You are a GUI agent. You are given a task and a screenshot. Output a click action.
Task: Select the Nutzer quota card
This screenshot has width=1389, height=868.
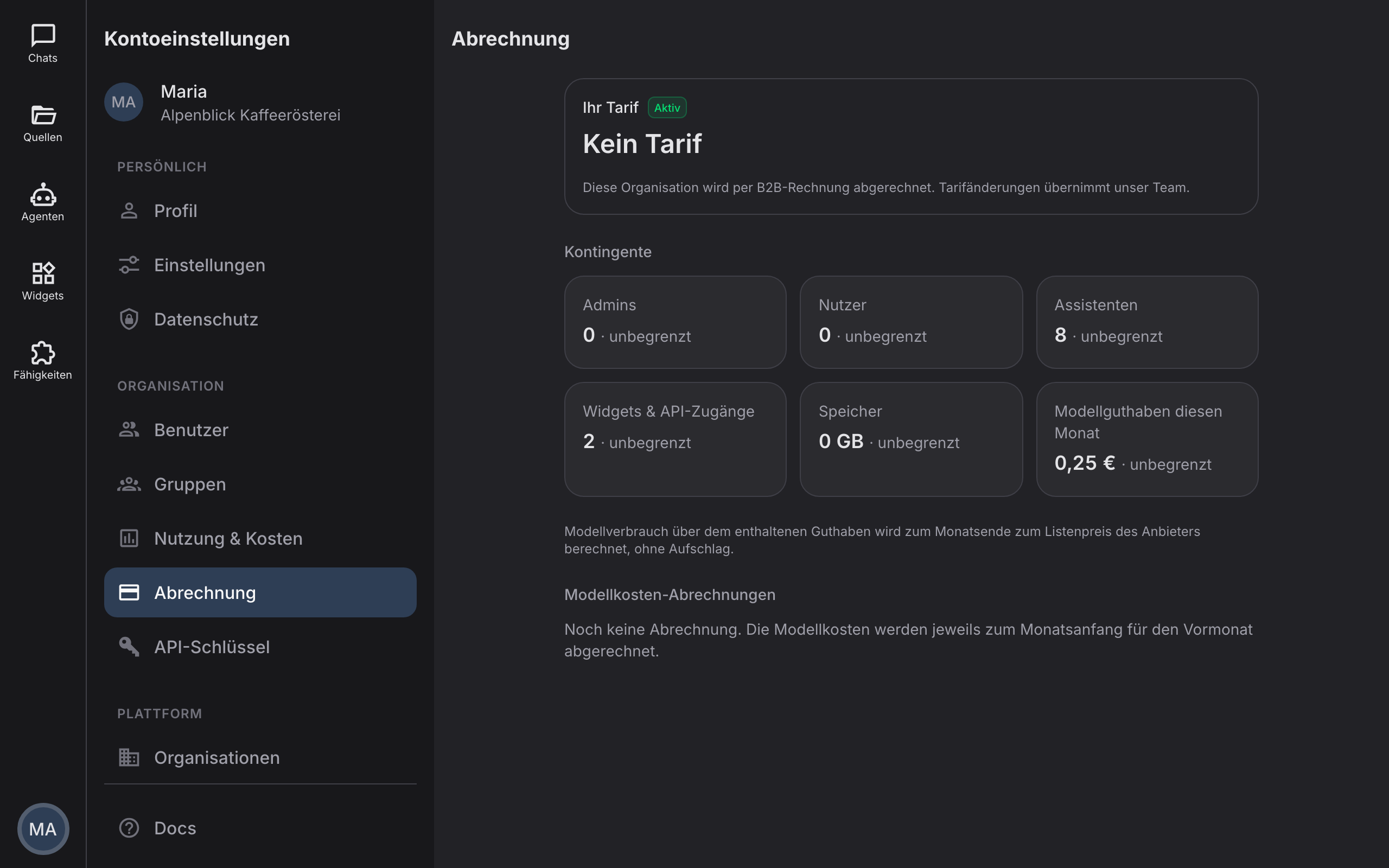tap(911, 322)
